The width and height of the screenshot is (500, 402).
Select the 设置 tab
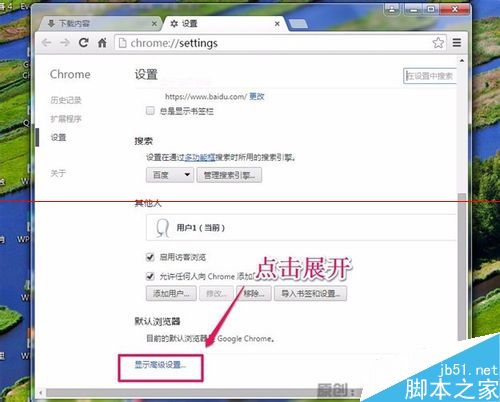[x=225, y=24]
